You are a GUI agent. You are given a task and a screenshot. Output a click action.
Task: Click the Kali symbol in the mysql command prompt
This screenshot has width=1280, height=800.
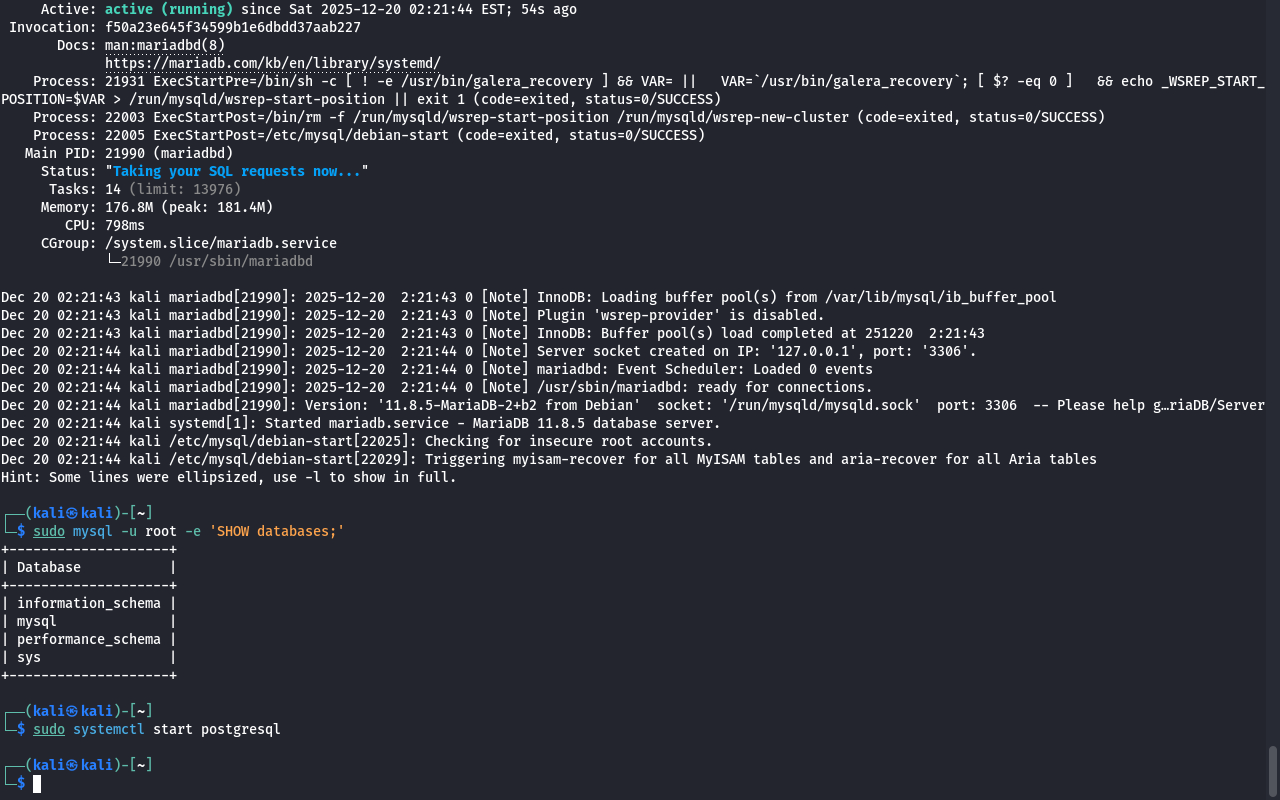pos(72,513)
